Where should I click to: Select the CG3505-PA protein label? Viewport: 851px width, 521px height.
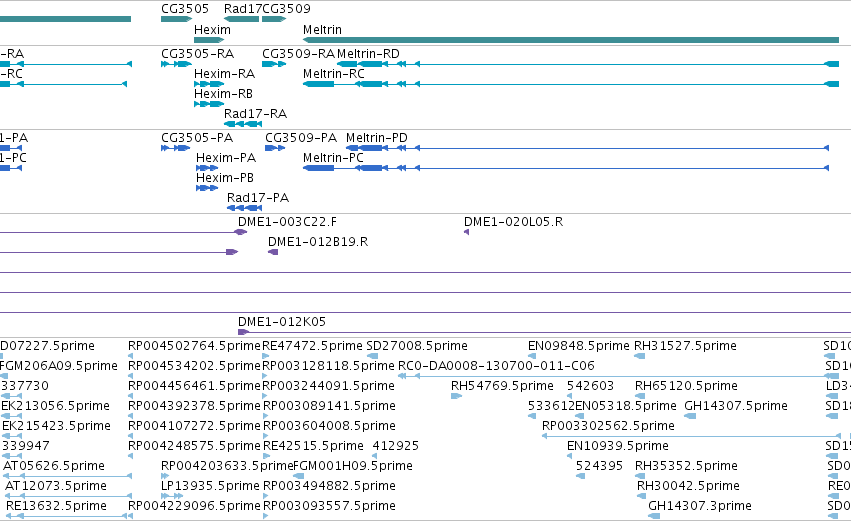tap(197, 138)
